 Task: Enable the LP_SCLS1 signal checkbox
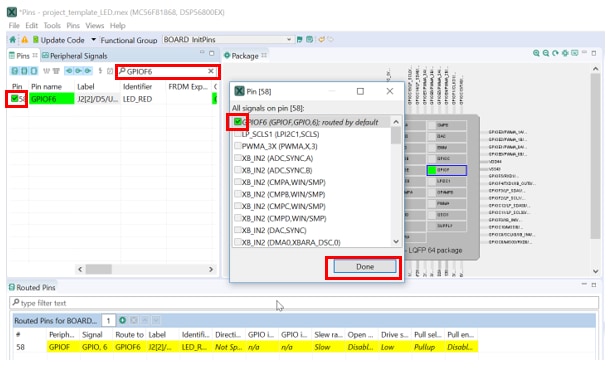pos(238,134)
